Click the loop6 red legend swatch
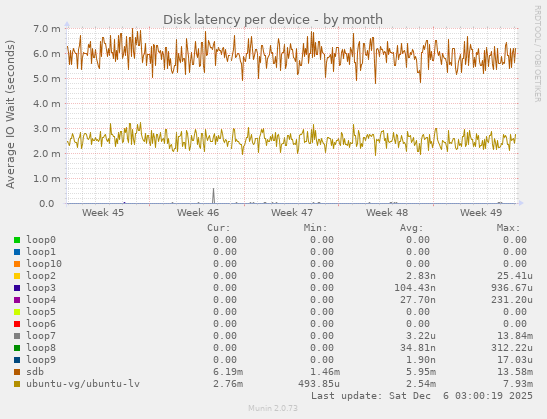The image size is (547, 419). point(17,324)
